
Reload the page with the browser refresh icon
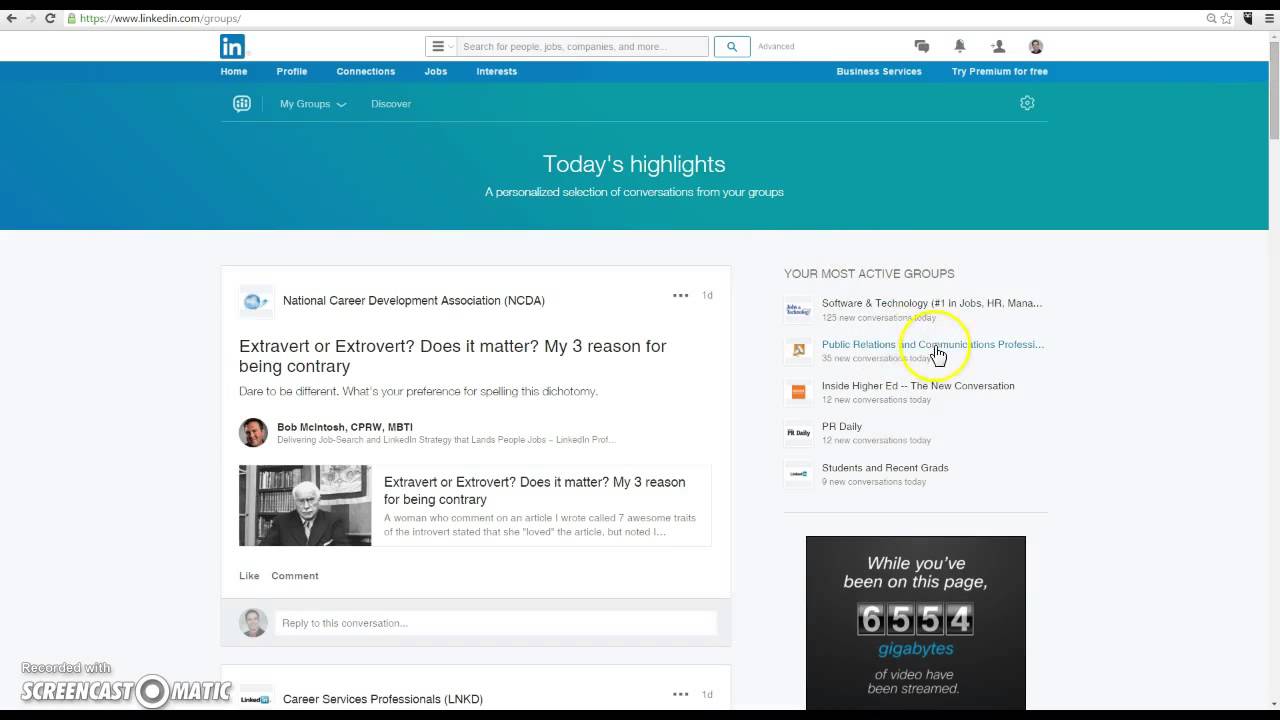50,18
